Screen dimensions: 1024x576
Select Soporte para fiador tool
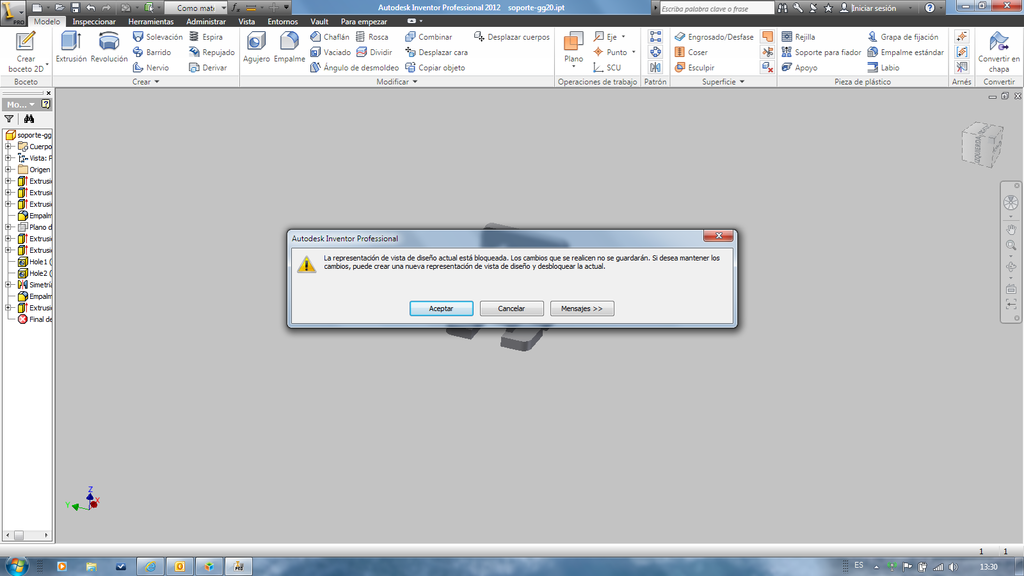click(821, 52)
